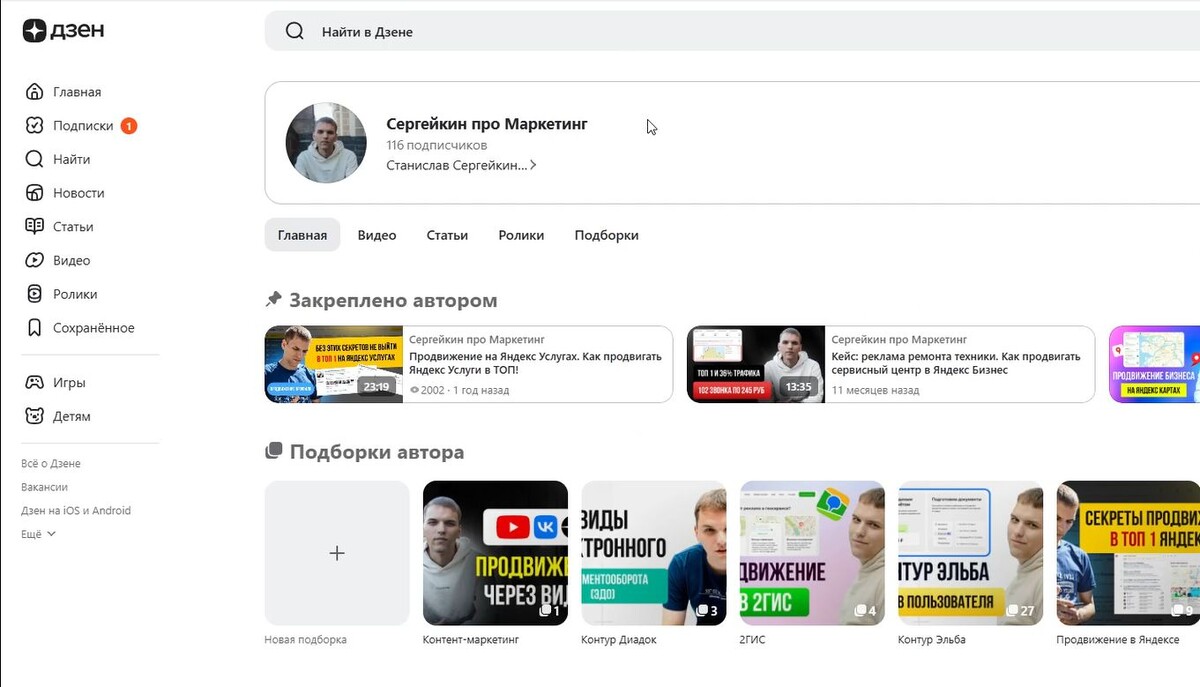The width and height of the screenshot is (1200, 687).
Task: Switch to the Видео channel tab
Action: [377, 235]
